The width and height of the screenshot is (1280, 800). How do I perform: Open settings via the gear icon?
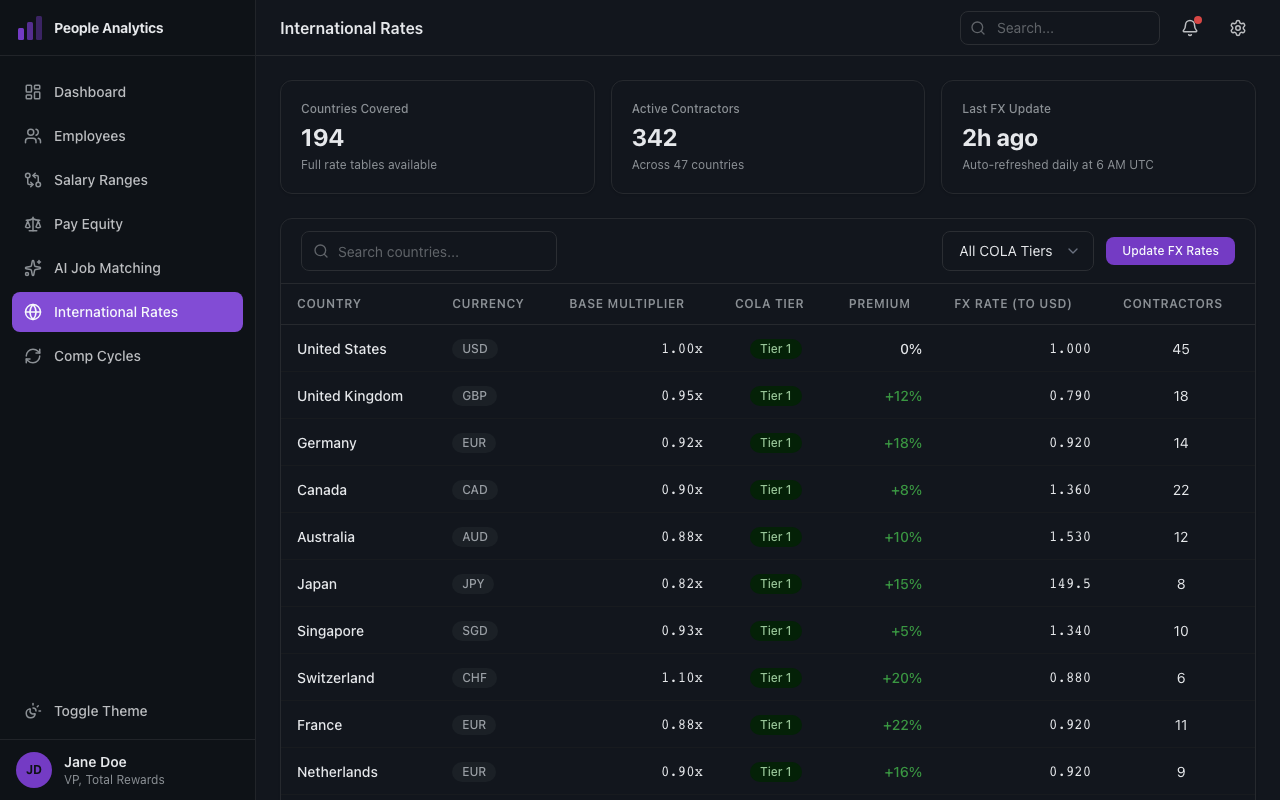[1238, 28]
